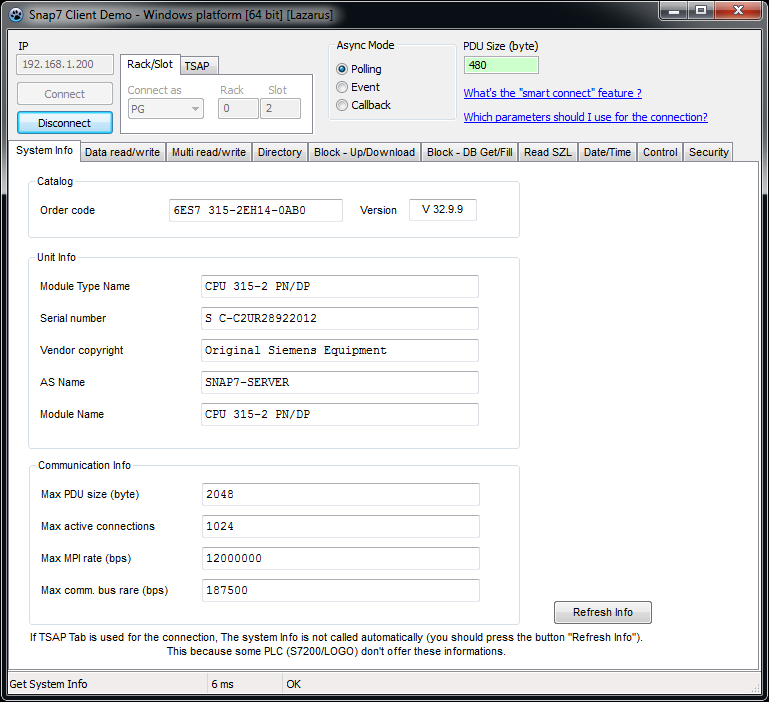Click the IP address field 192.168.1.200
The height and width of the screenshot is (702, 769).
[65, 64]
